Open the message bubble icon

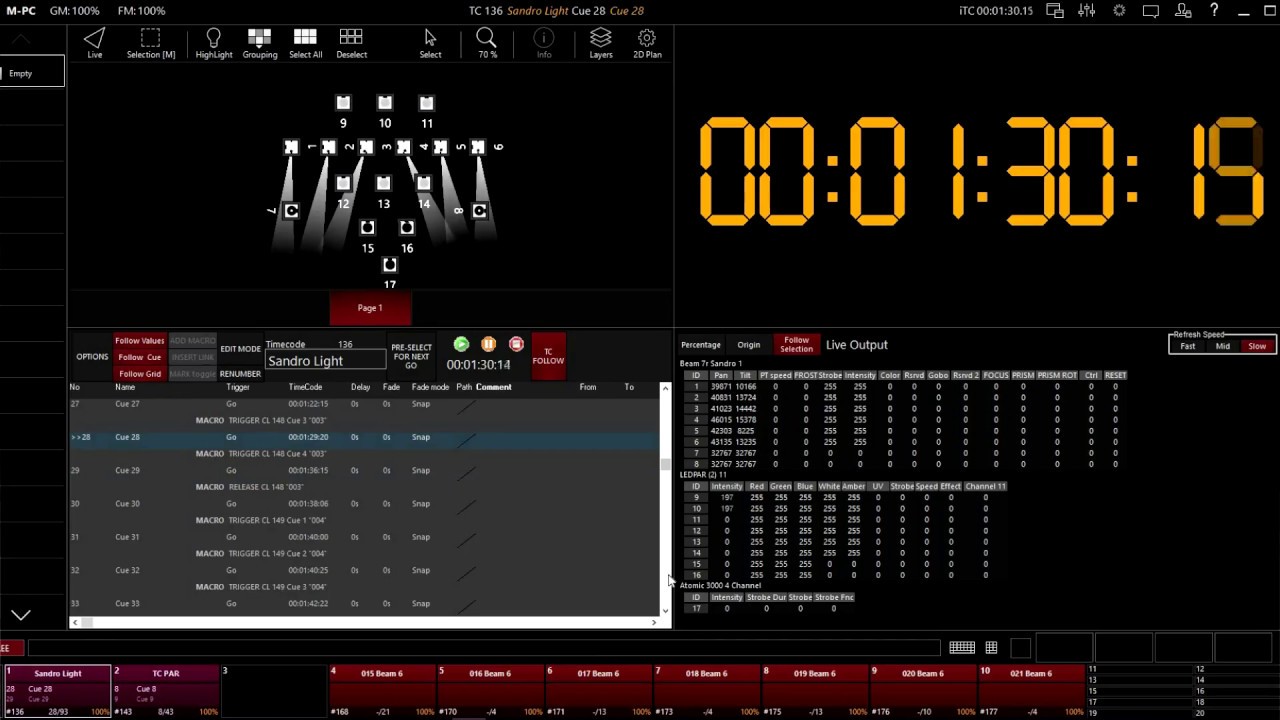pyautogui.click(x=1151, y=11)
